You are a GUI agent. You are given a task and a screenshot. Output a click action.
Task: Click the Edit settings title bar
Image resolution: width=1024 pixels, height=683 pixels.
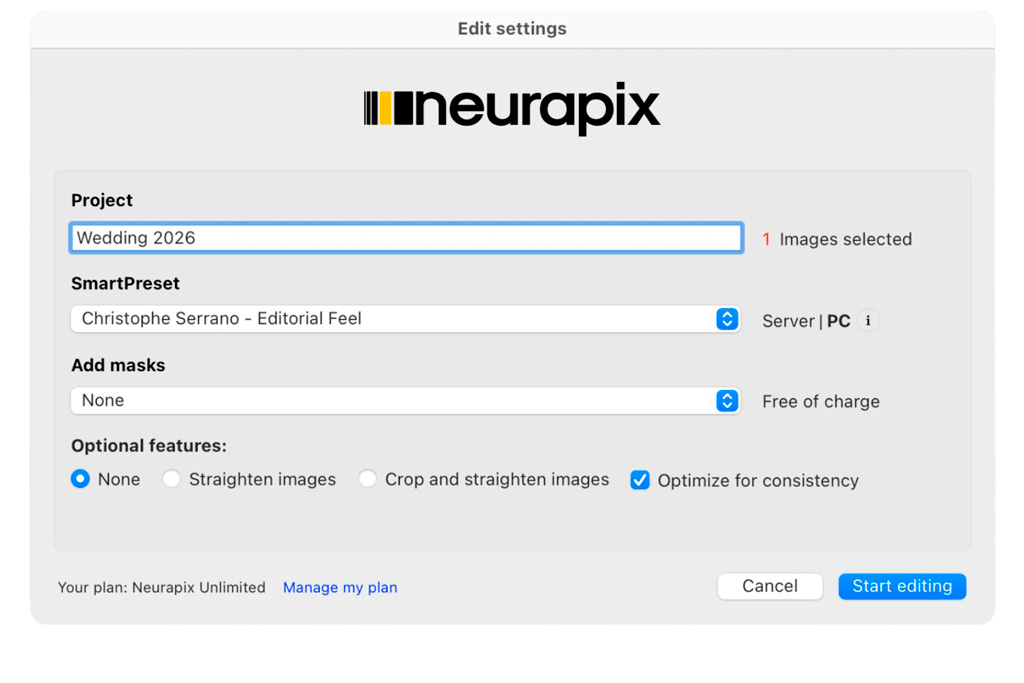pos(512,29)
